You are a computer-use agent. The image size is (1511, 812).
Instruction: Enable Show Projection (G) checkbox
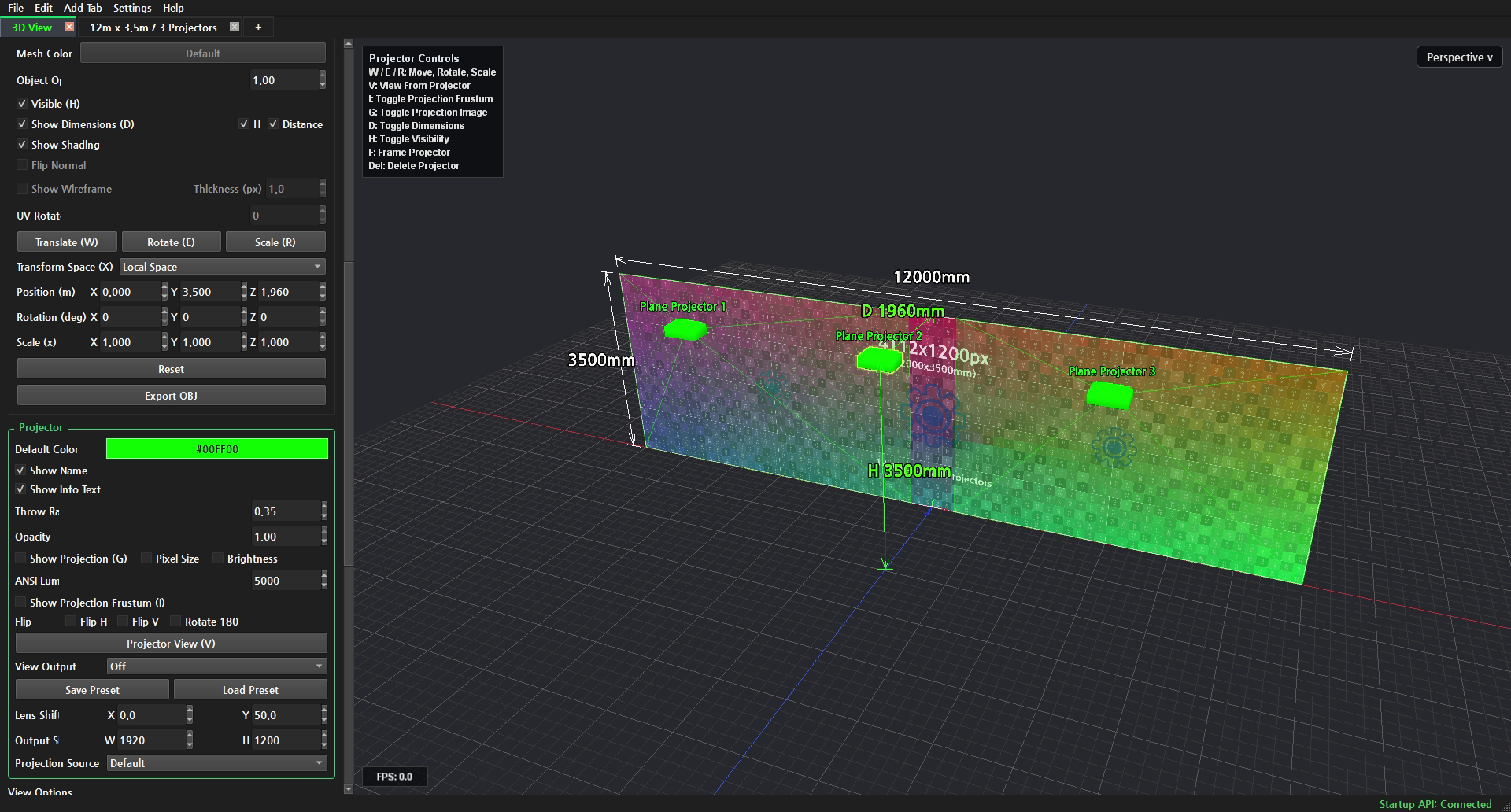pyautogui.click(x=20, y=559)
